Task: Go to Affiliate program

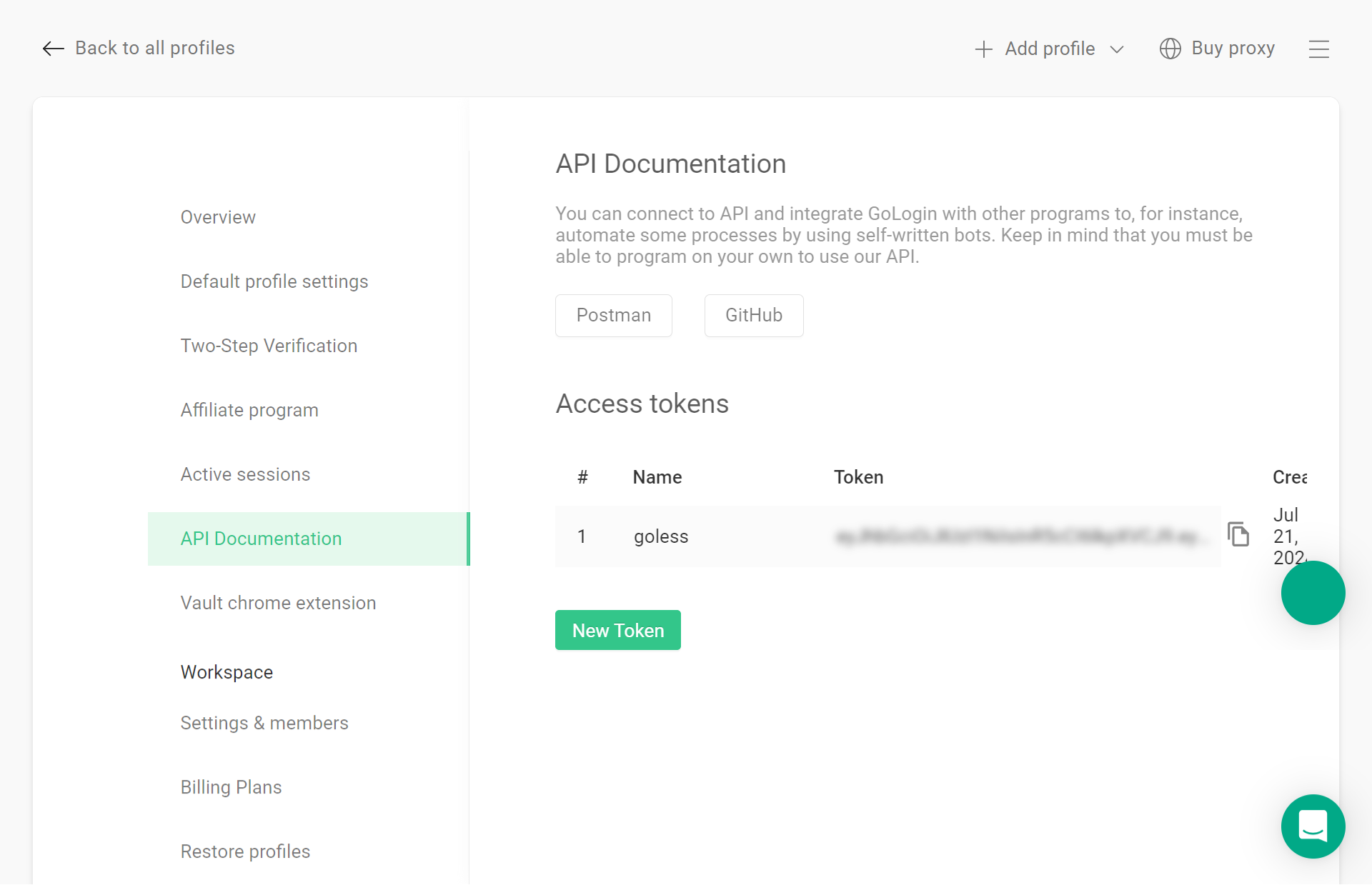Action: (249, 410)
